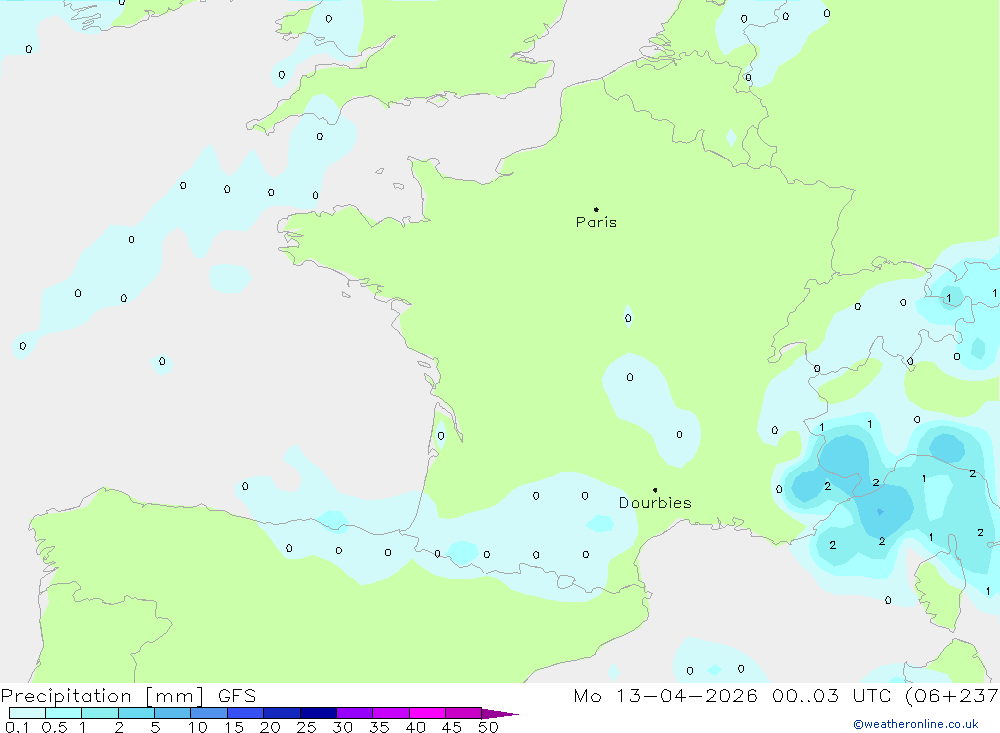The width and height of the screenshot is (1000, 733).
Task: Pick the 2–5 mm legend color swatch
Action: 136,713
